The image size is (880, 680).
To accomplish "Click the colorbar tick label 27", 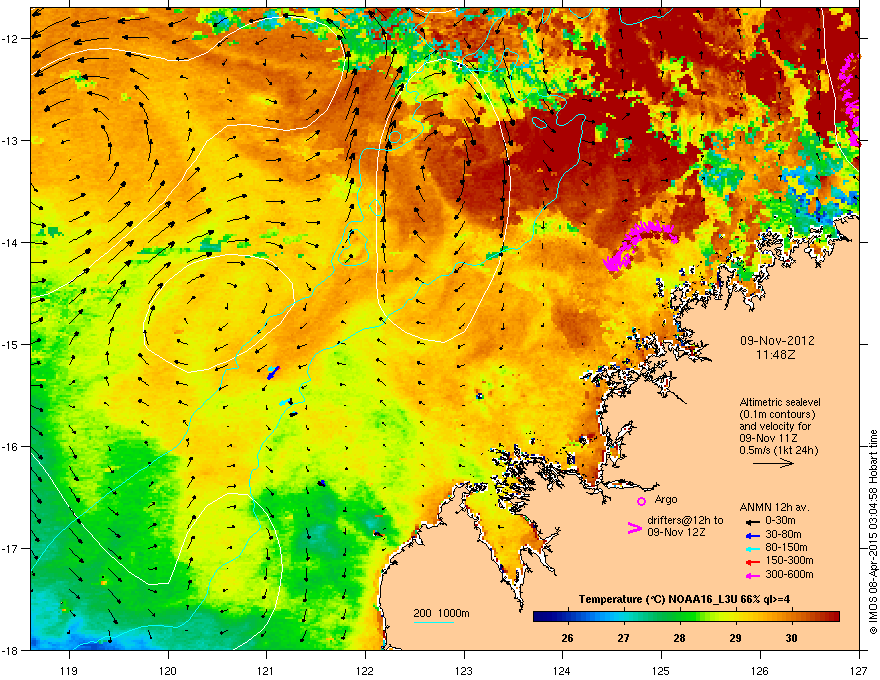I will click(x=624, y=638).
